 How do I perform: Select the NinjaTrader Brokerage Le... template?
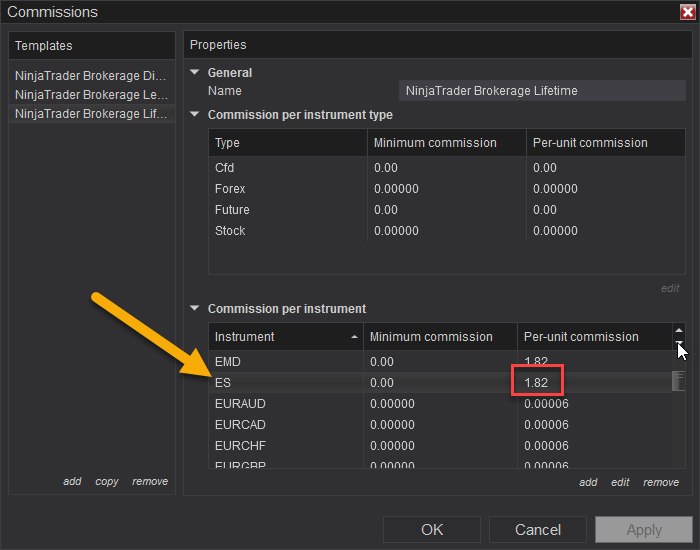coord(91,95)
